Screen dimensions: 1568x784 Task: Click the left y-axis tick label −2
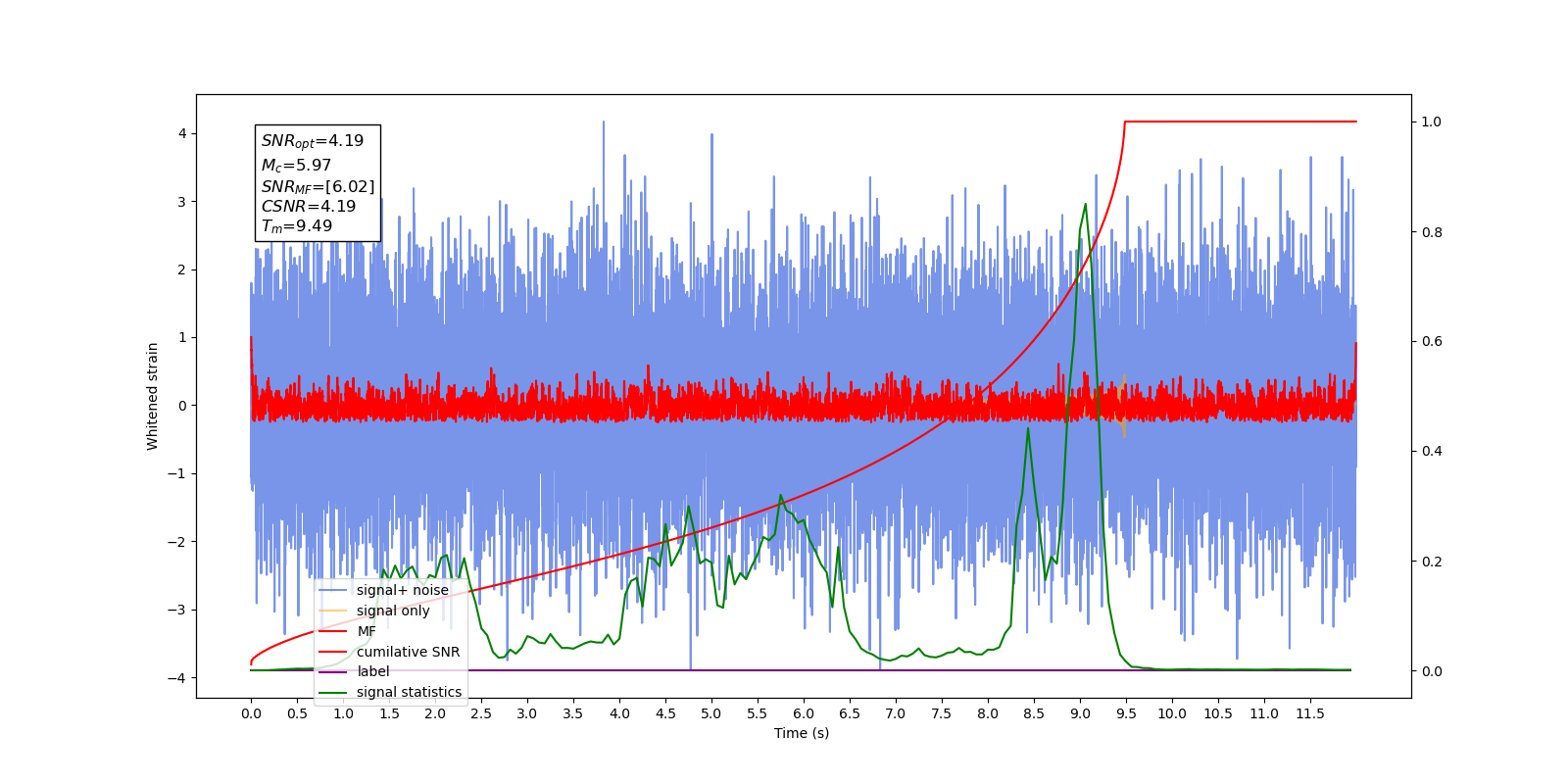pyautogui.click(x=178, y=542)
